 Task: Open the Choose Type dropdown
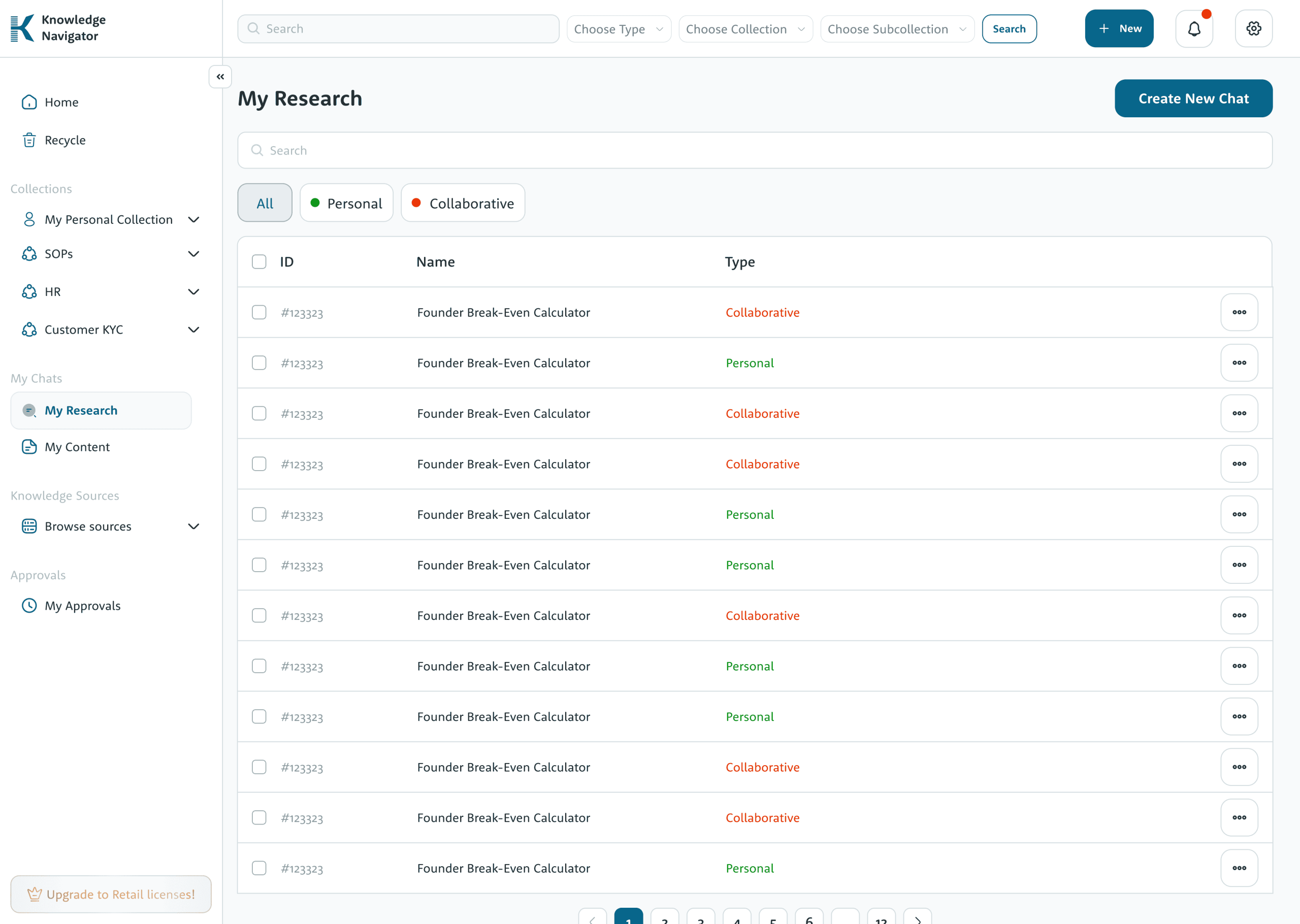[619, 29]
